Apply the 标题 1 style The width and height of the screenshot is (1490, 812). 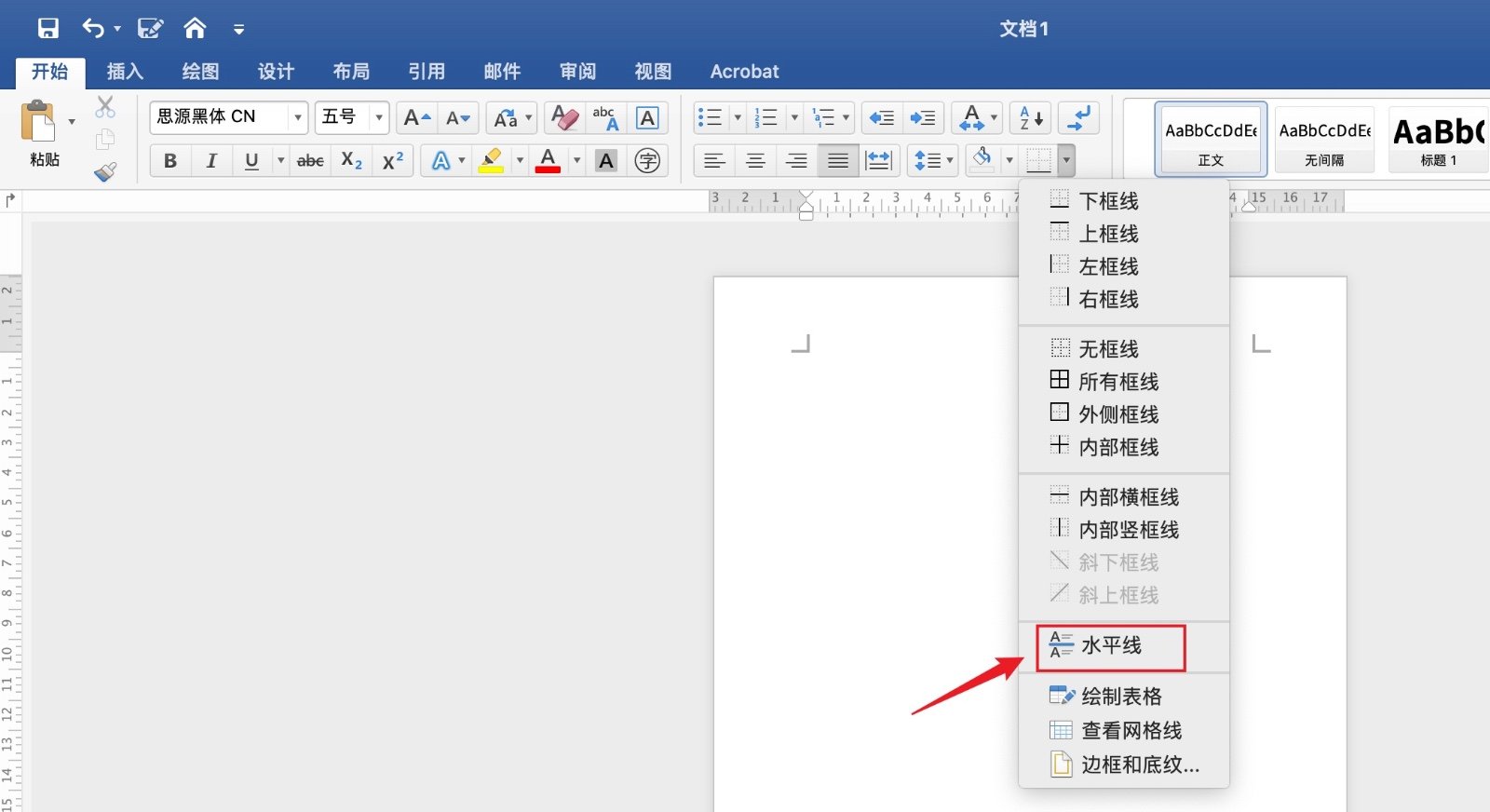pyautogui.click(x=1438, y=139)
